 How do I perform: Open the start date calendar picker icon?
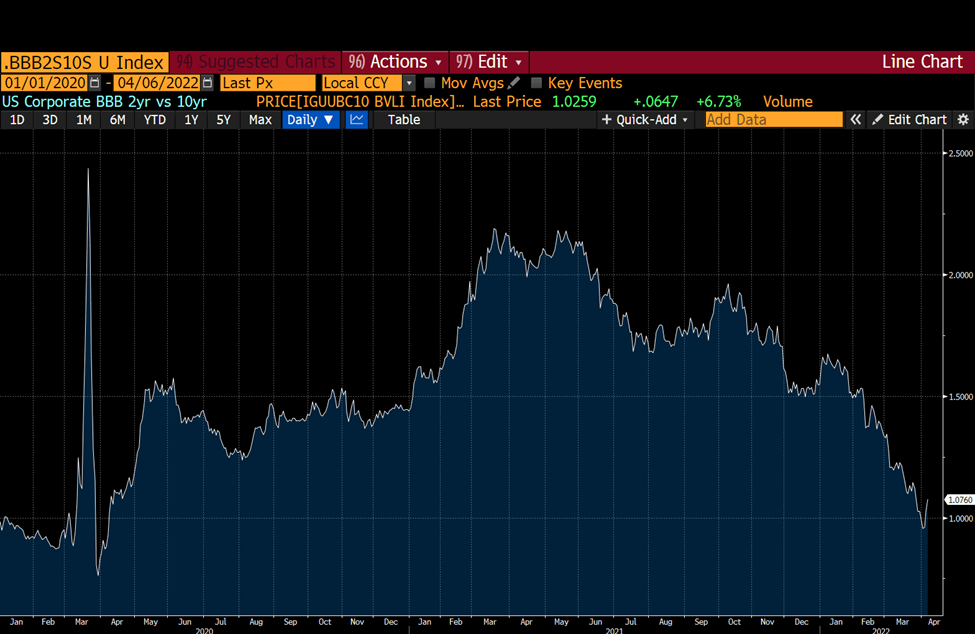95,83
